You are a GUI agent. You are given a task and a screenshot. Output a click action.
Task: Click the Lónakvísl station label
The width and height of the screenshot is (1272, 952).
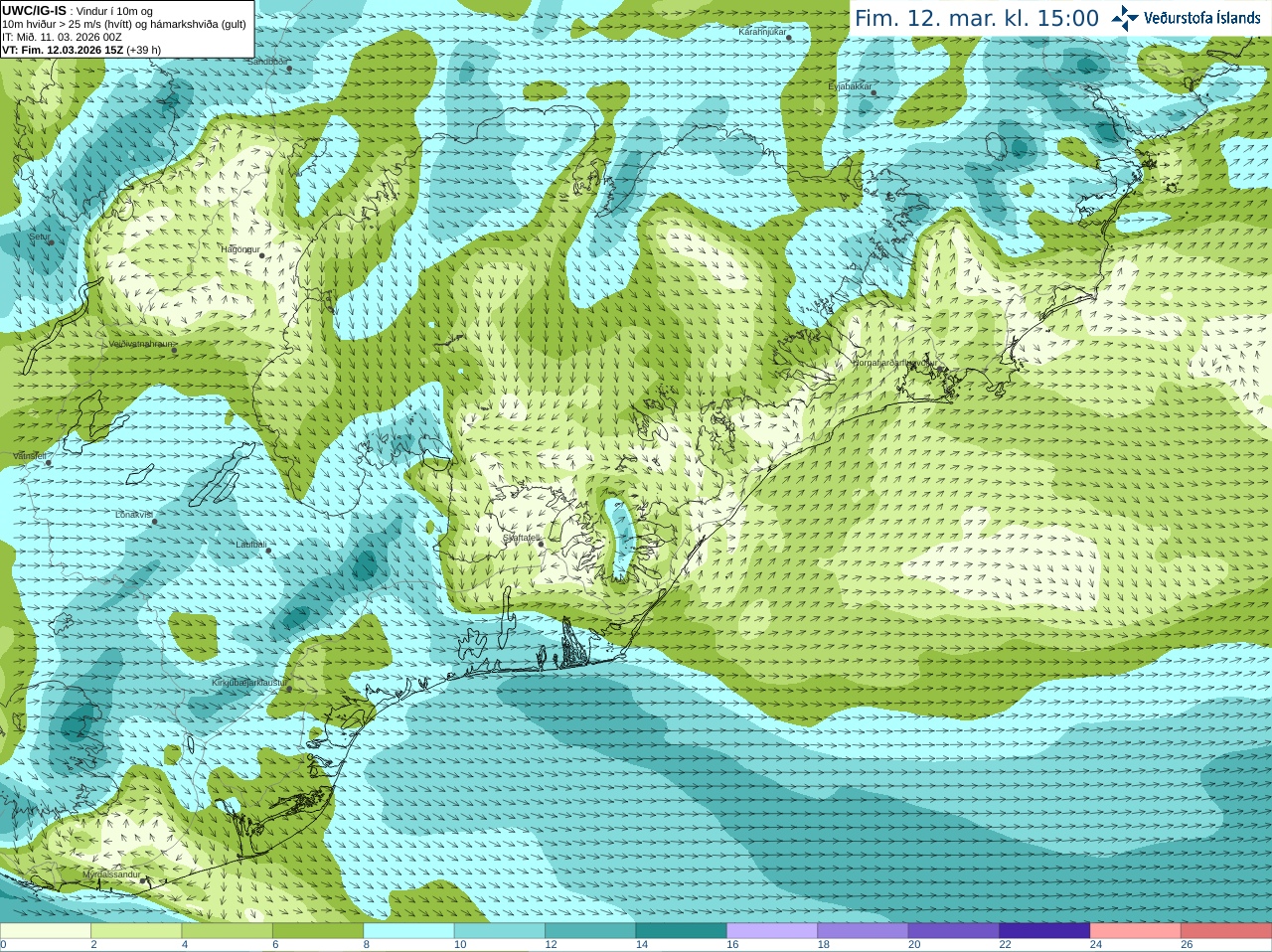[134, 515]
